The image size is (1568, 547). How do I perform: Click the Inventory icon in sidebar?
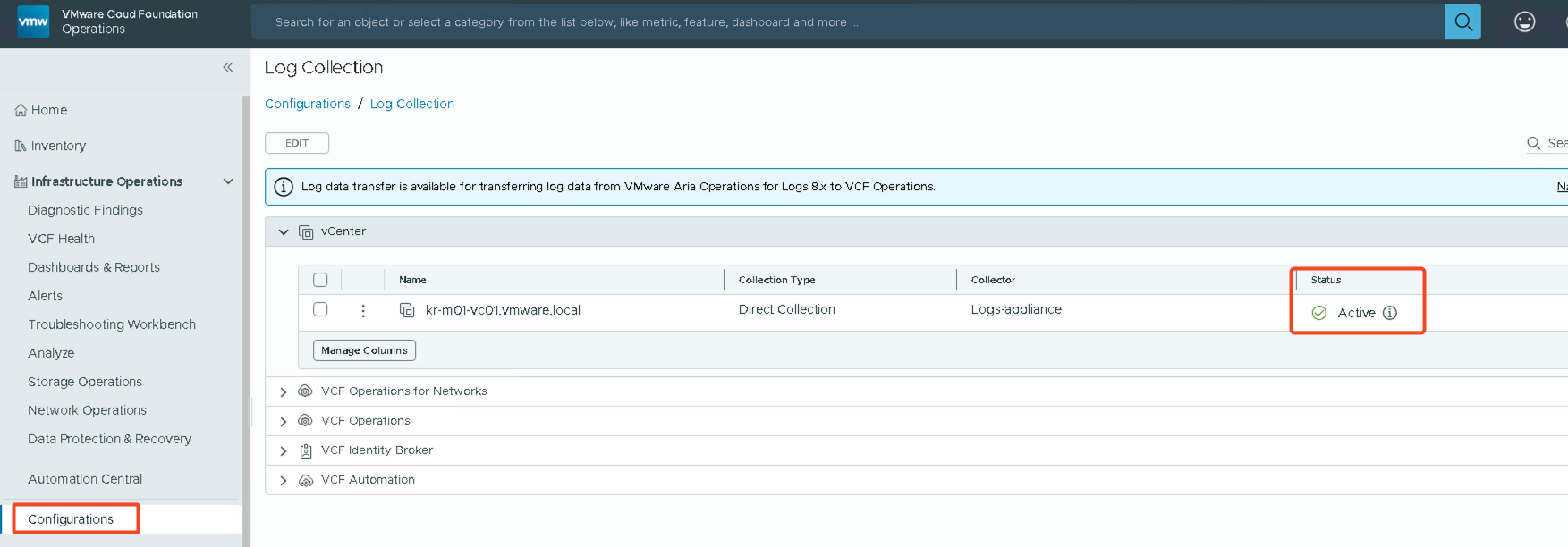[x=21, y=146]
